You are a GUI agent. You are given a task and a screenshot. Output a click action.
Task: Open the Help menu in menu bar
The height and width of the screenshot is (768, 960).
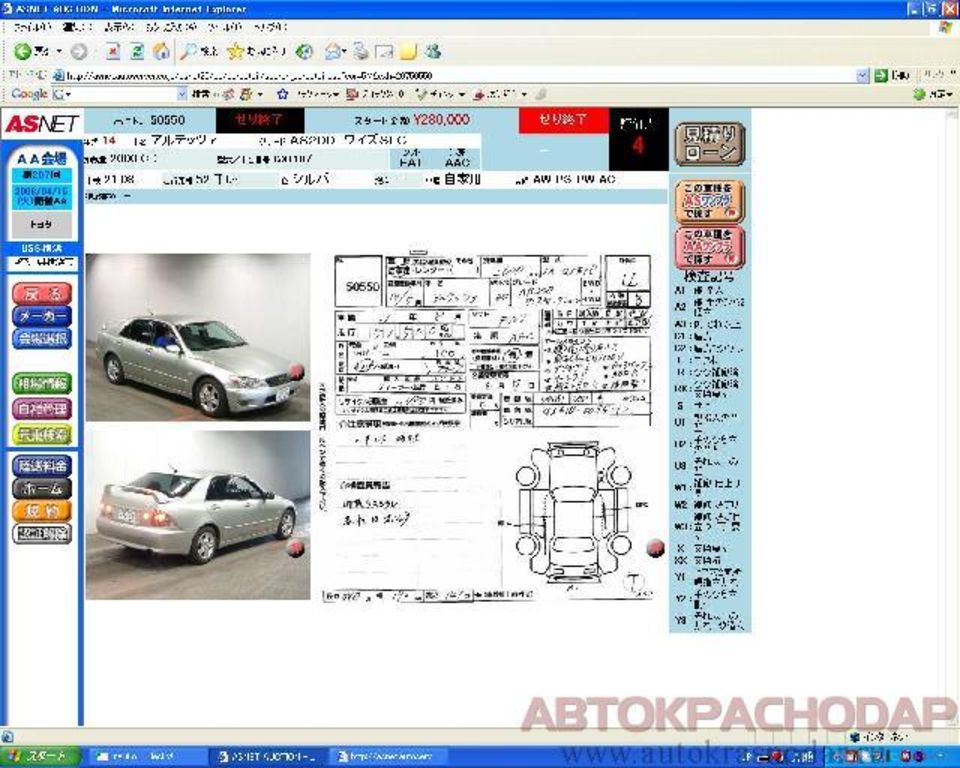coord(270,28)
